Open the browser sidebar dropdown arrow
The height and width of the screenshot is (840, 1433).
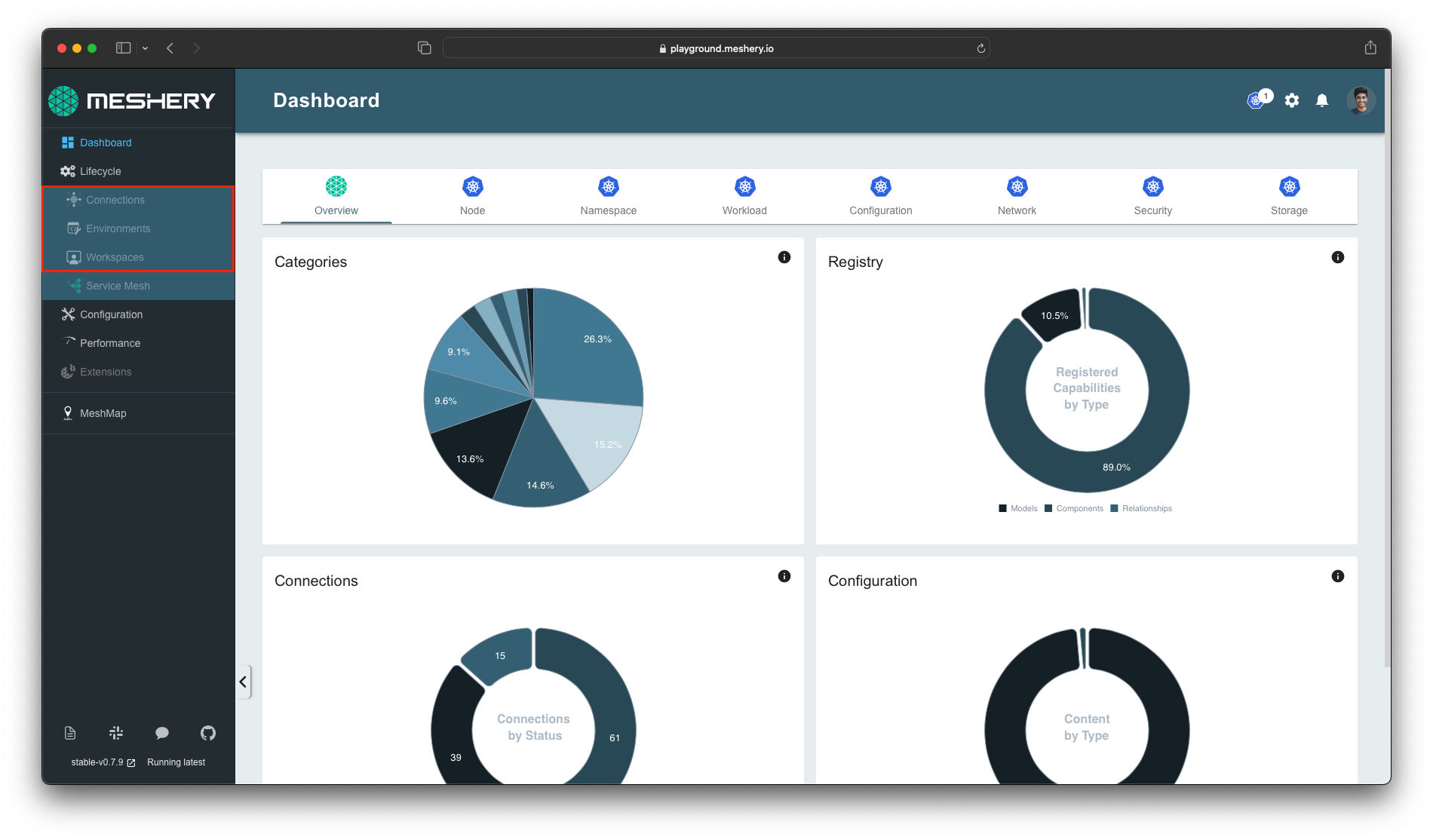[x=146, y=48]
